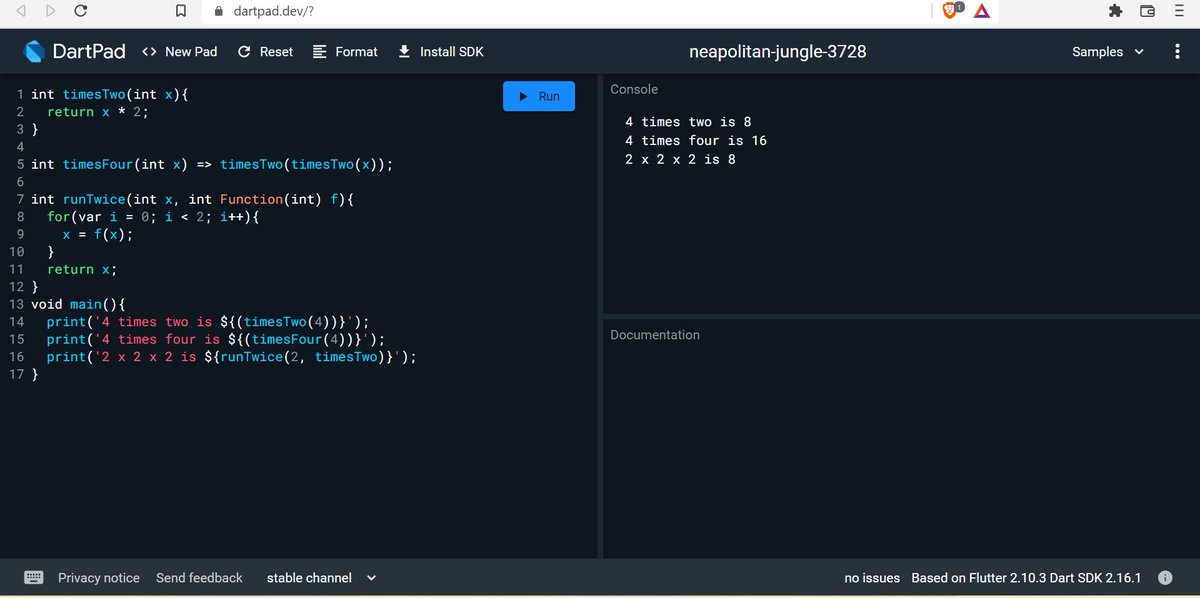
Task: Place cursor on the timesFour definition line
Action: (212, 164)
